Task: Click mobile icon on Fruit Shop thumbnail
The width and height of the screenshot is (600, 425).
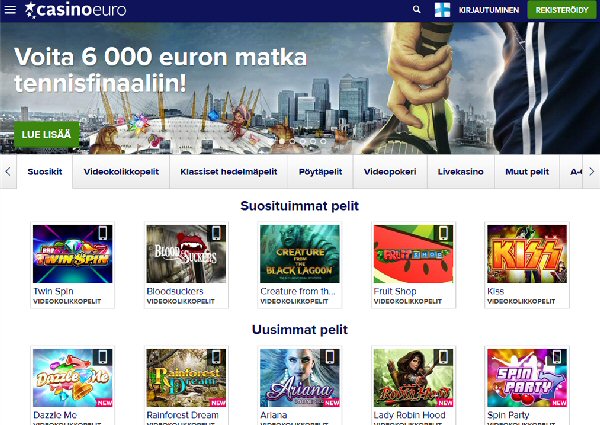Action: (x=443, y=233)
